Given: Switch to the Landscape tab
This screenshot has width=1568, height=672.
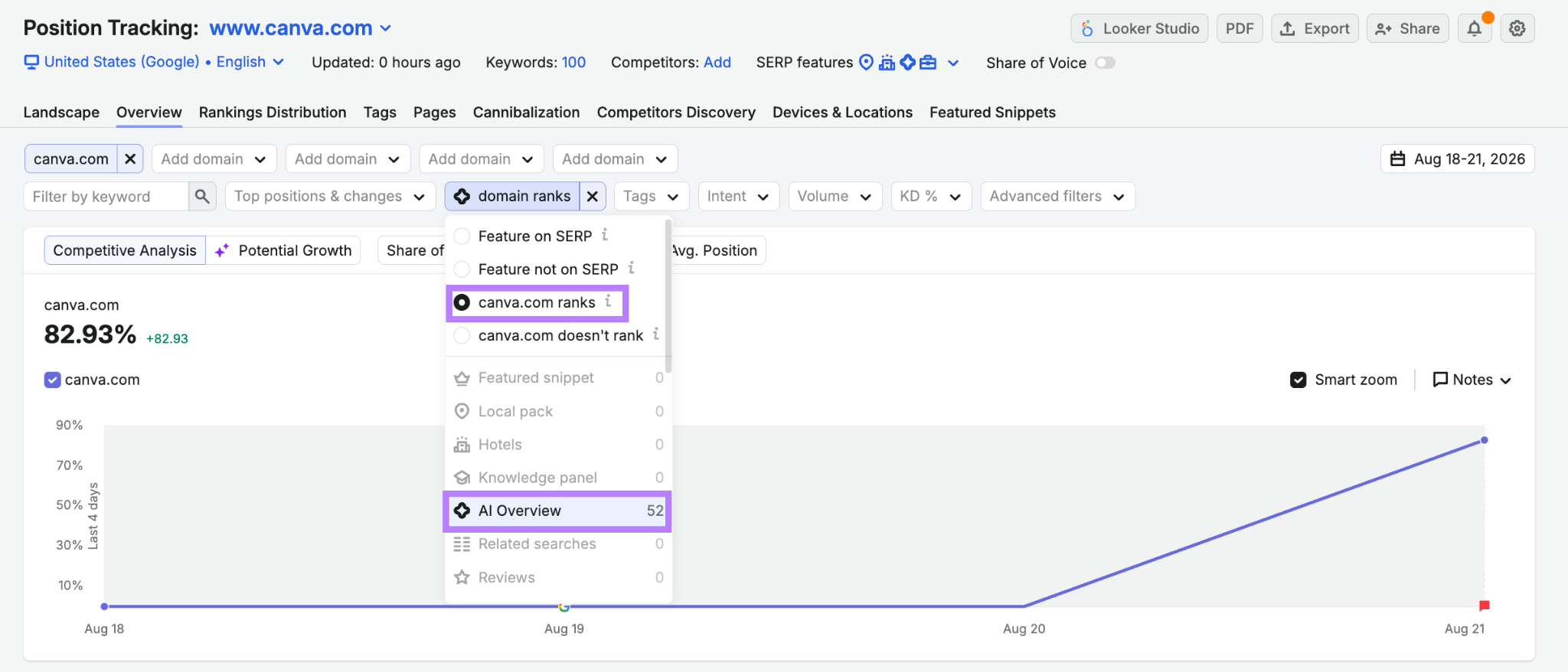Looking at the screenshot, I should [61, 113].
